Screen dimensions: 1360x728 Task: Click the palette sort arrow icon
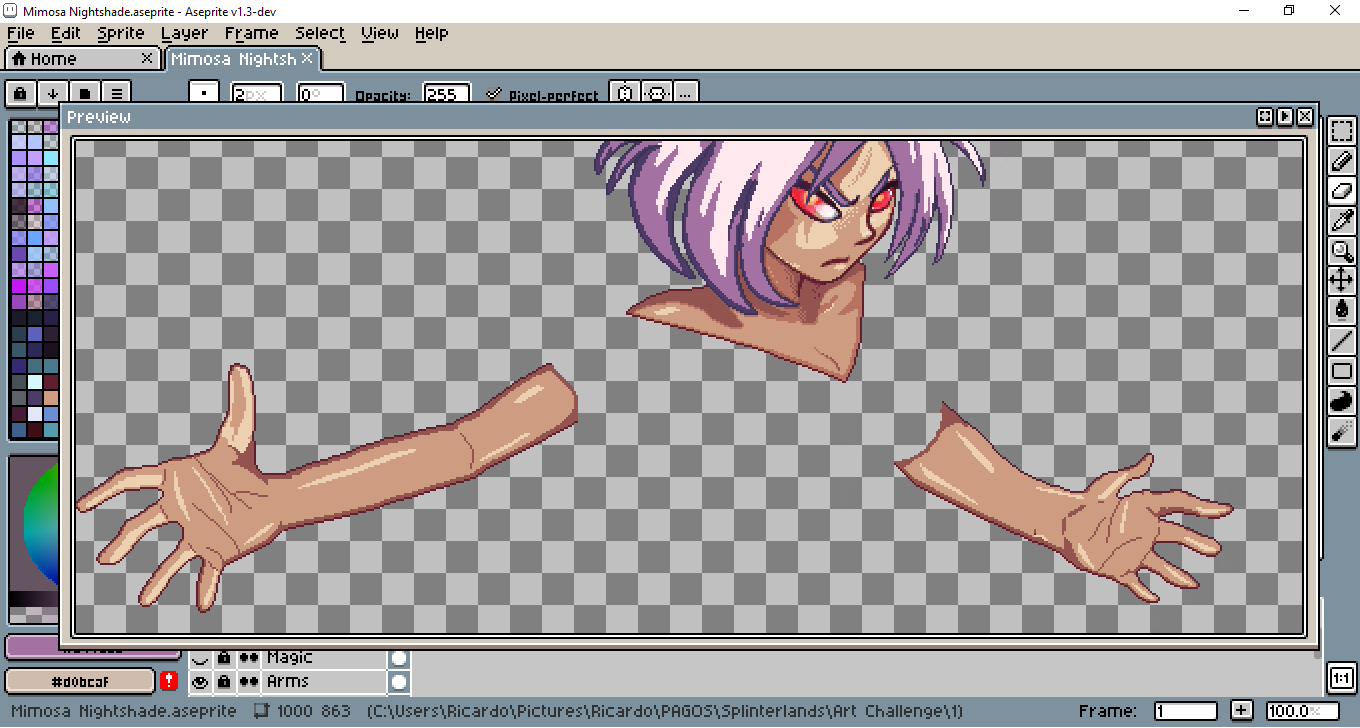pos(53,94)
